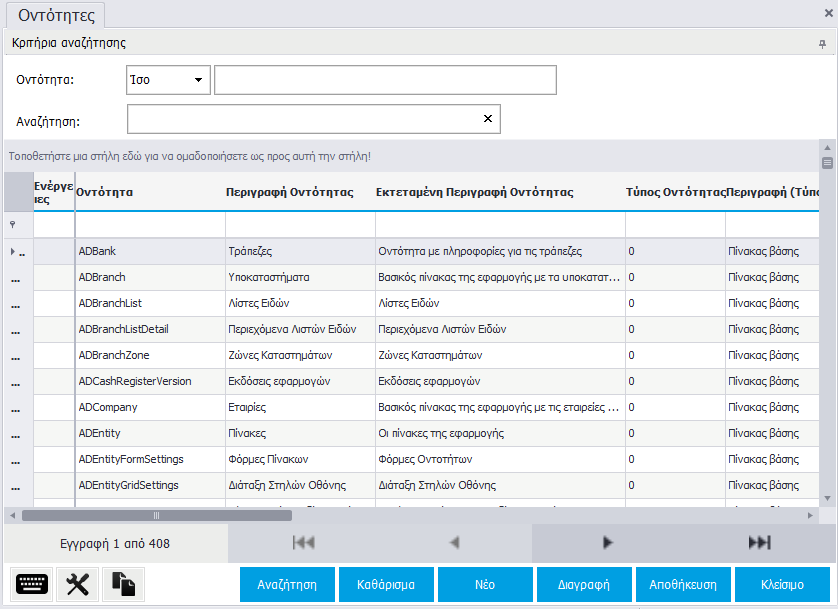
Task: Click filter cell under Οντότητα column
Action: tap(149, 225)
